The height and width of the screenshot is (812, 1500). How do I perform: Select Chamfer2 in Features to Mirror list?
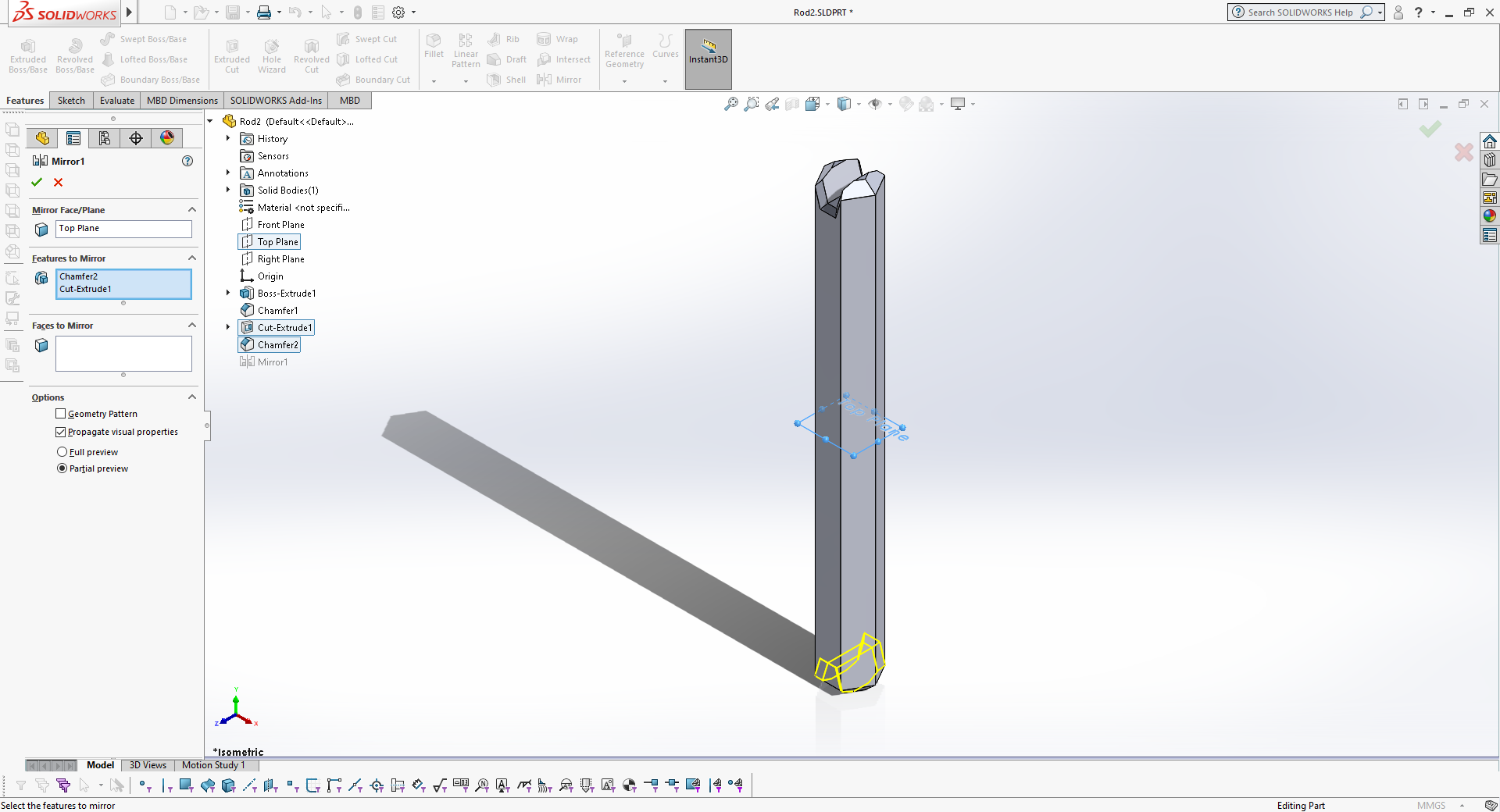(79, 276)
